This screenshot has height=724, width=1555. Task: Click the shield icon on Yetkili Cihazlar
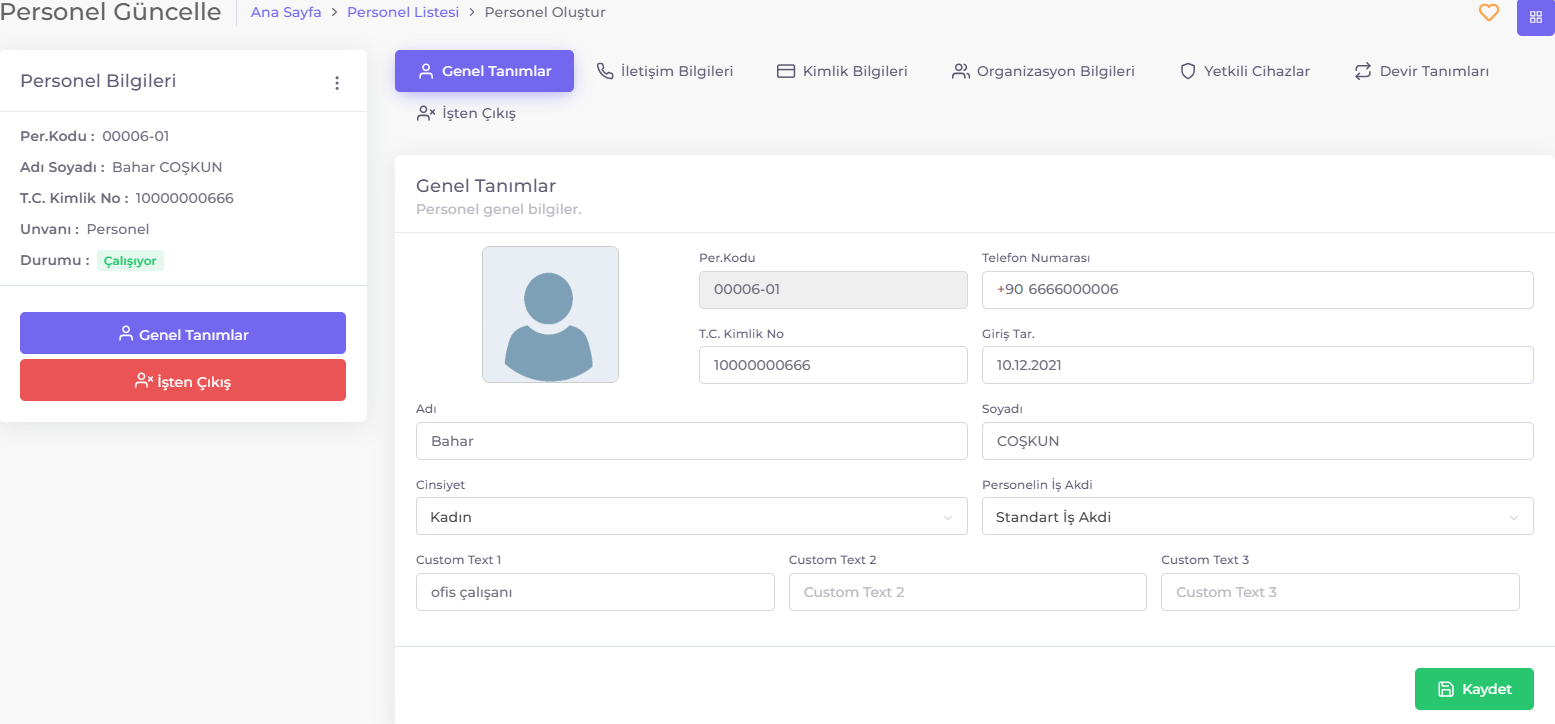click(1188, 71)
